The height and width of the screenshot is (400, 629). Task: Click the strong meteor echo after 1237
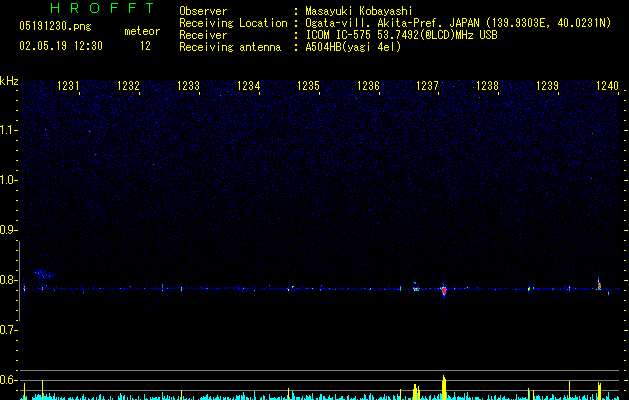(444, 289)
